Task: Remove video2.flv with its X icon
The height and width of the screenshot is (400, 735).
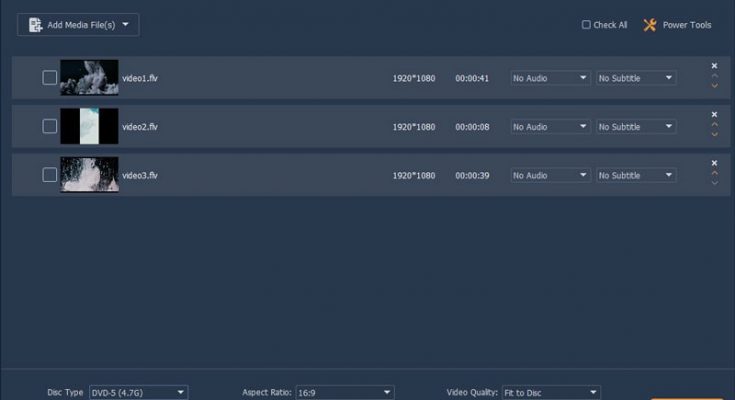Action: coord(714,115)
